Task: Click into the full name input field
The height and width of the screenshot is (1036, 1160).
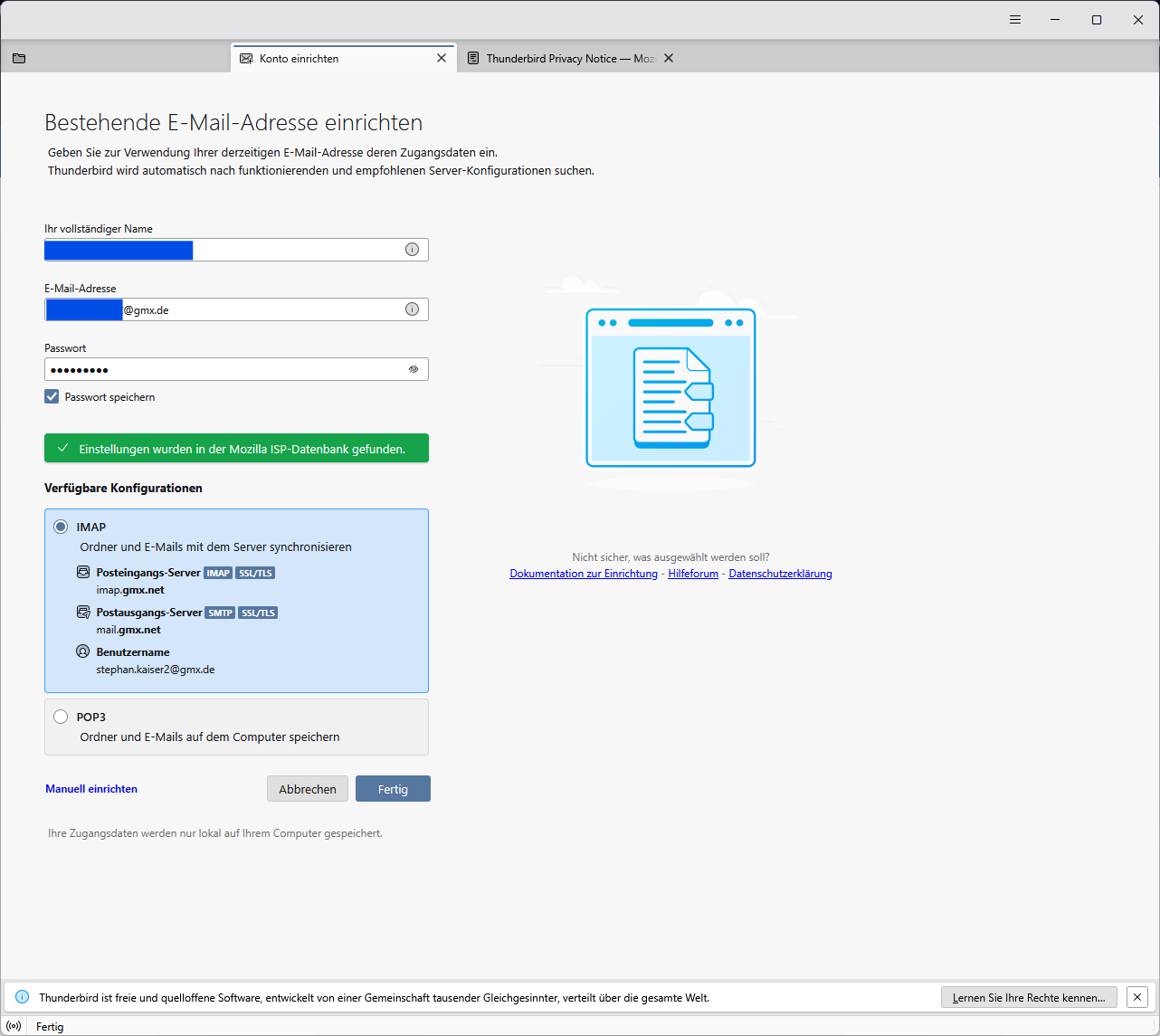Action: 236,250
